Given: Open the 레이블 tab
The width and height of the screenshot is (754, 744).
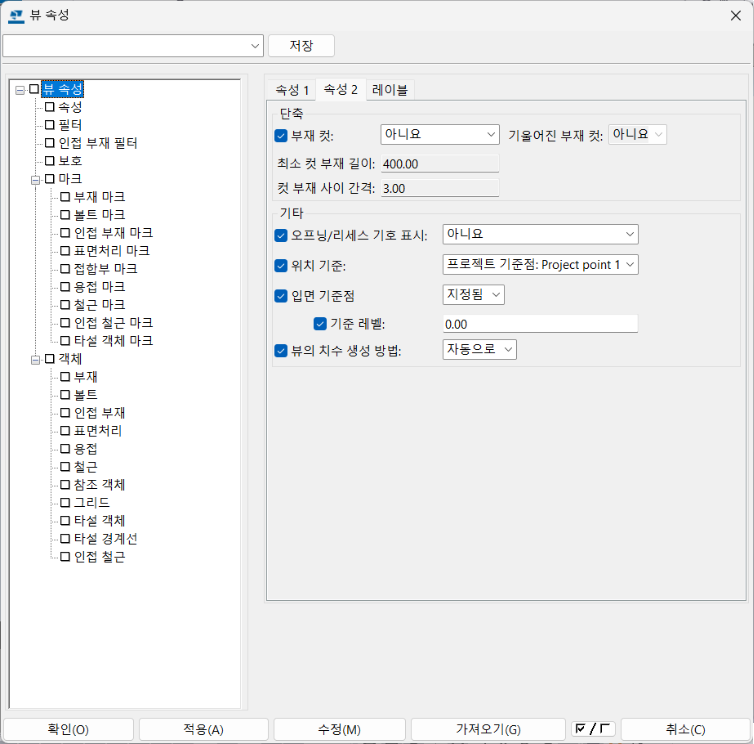Looking at the screenshot, I should [390, 89].
